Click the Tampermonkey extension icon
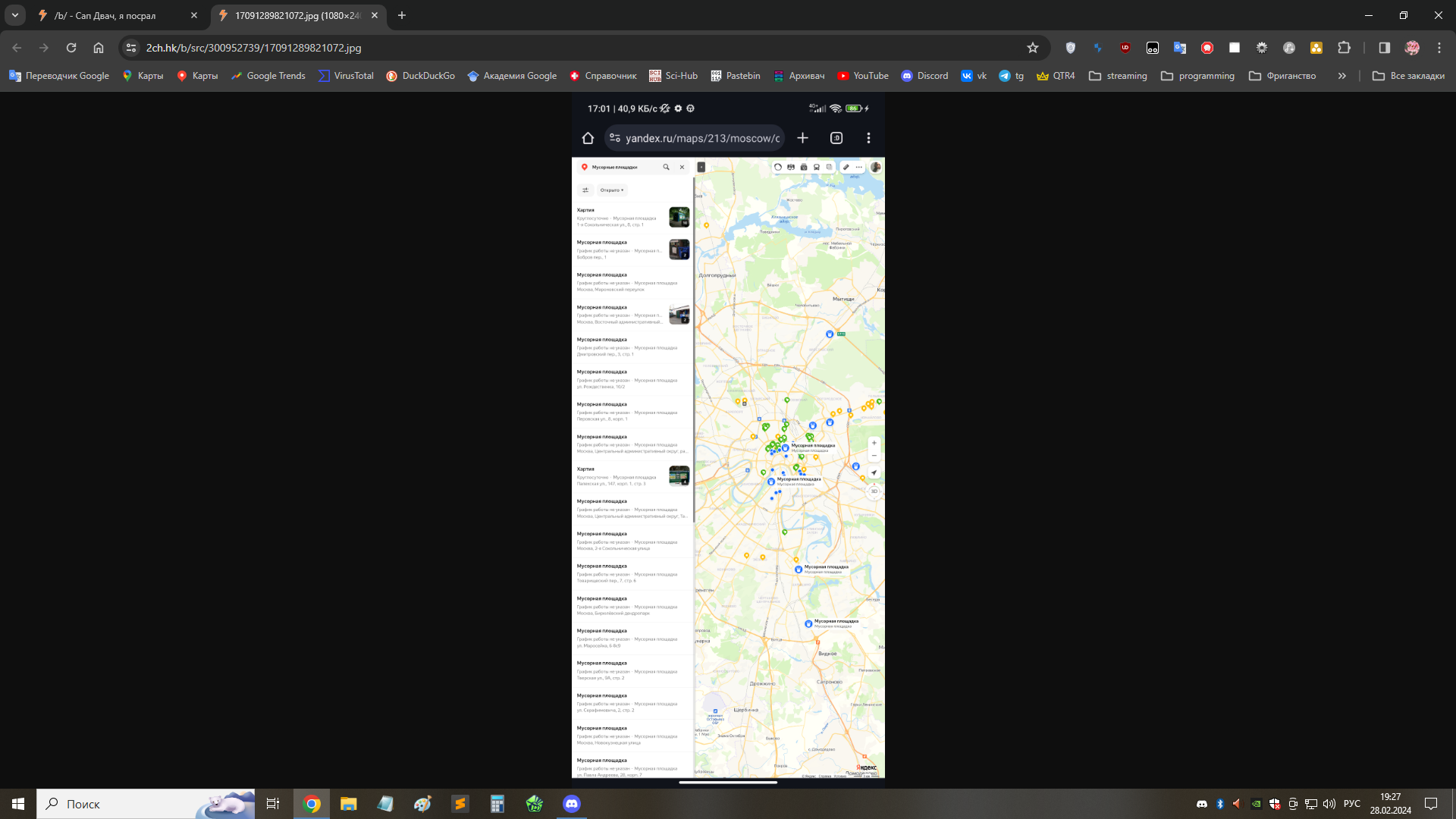The height and width of the screenshot is (819, 1456). (x=1153, y=48)
